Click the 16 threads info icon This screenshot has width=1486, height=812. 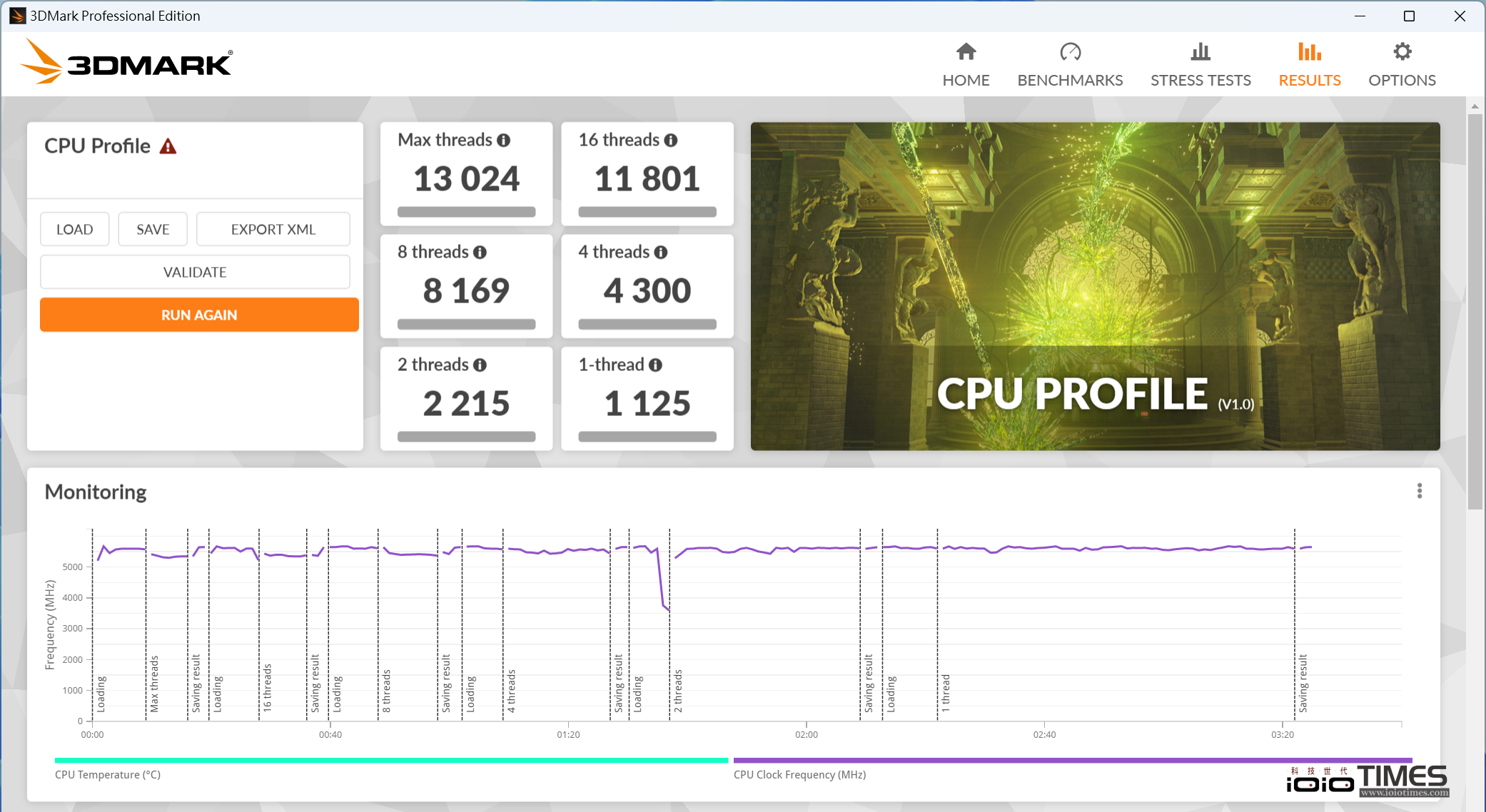coord(671,141)
